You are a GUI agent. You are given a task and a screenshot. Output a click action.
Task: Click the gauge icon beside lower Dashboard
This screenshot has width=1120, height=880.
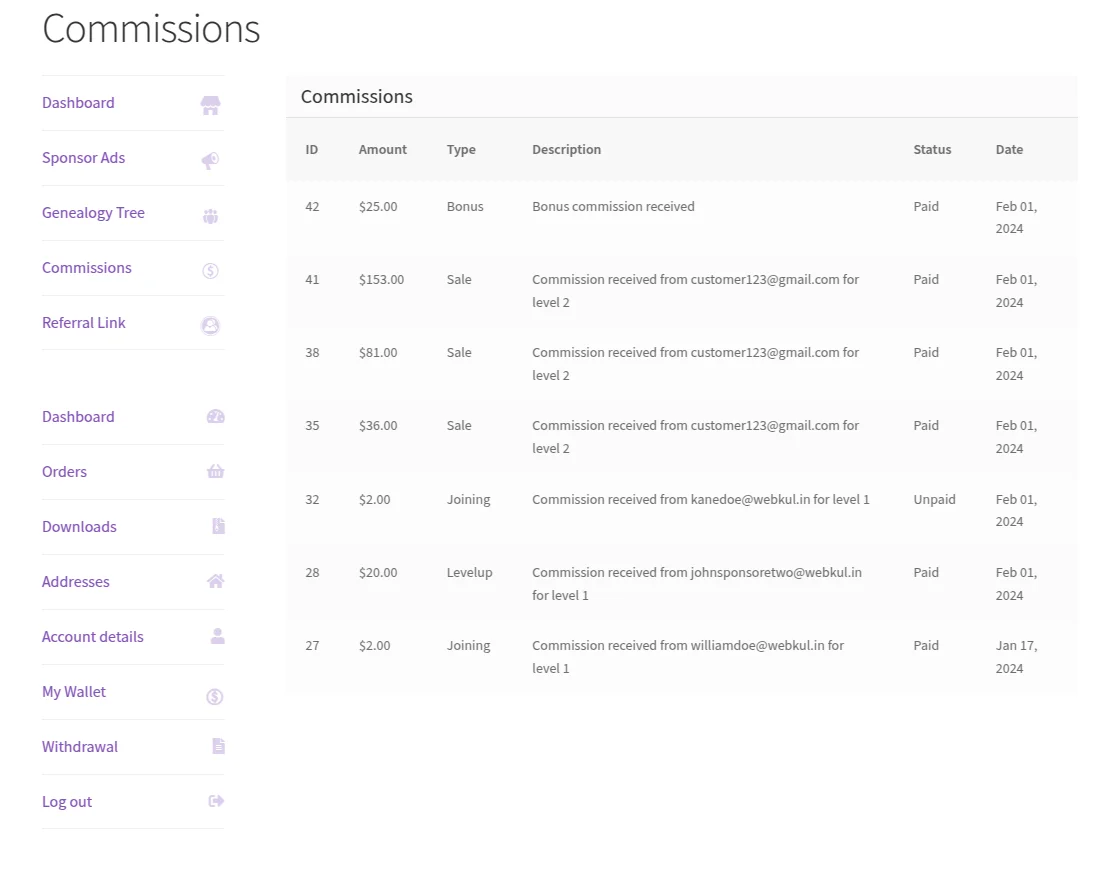215,417
